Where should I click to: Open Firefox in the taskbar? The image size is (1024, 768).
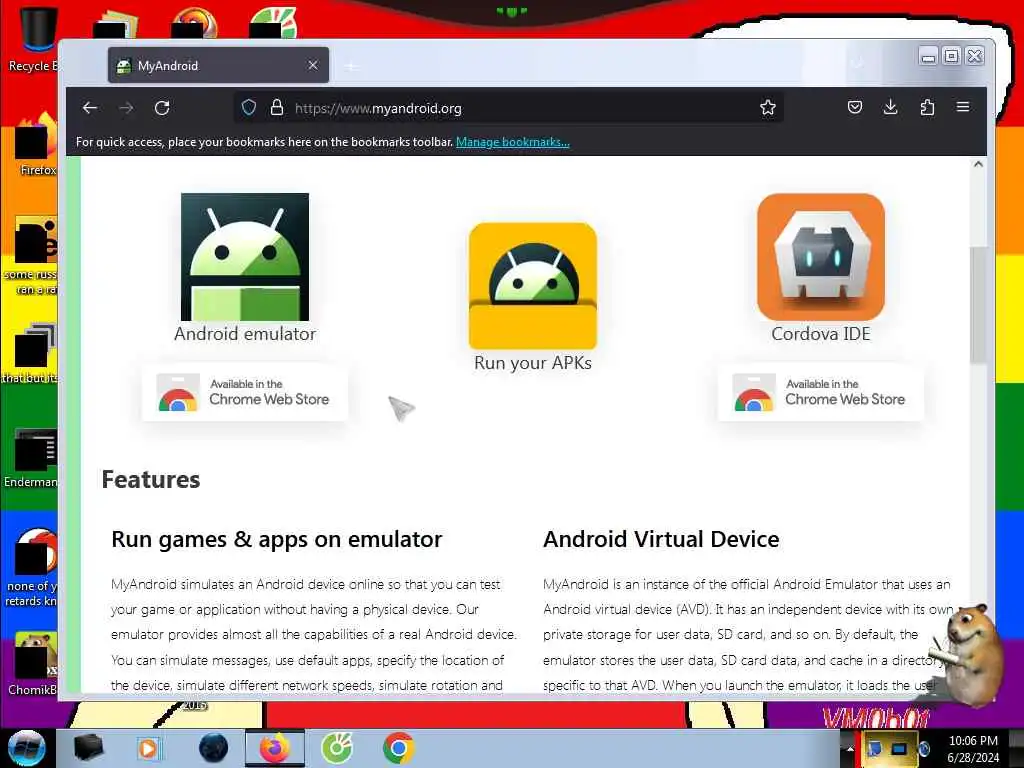click(x=275, y=748)
